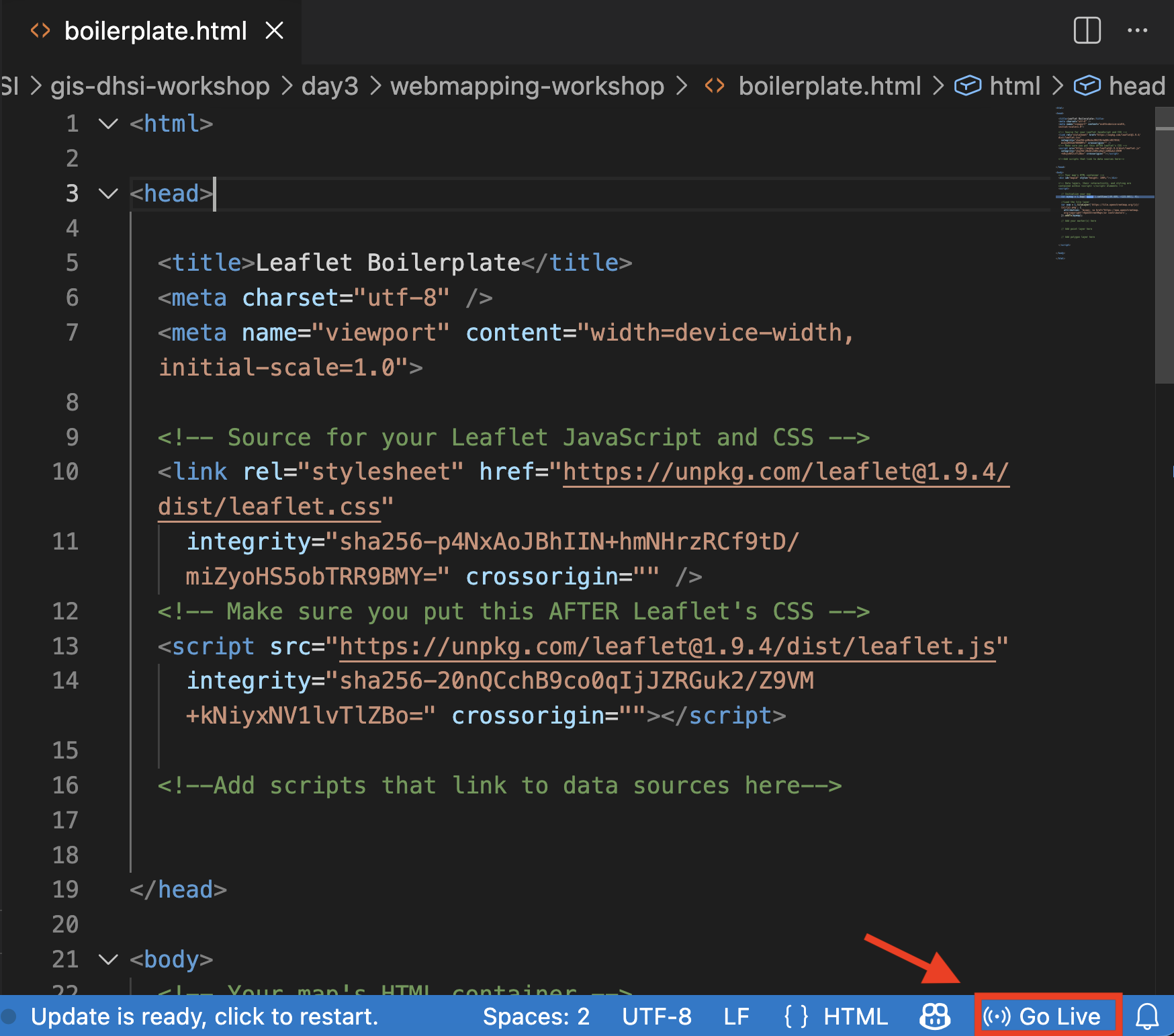Open the leaflet.js unpkg URL link
The image size is (1174, 1036).
tap(666, 646)
